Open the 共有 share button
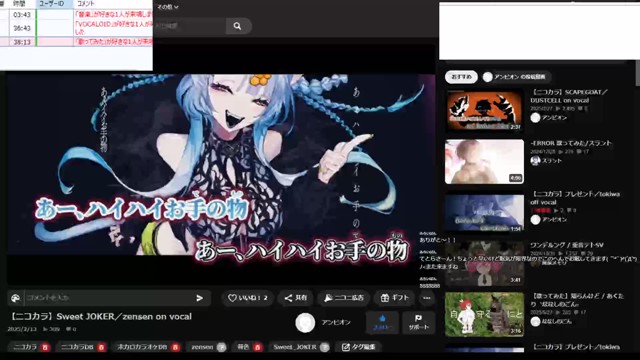 [x=296, y=298]
